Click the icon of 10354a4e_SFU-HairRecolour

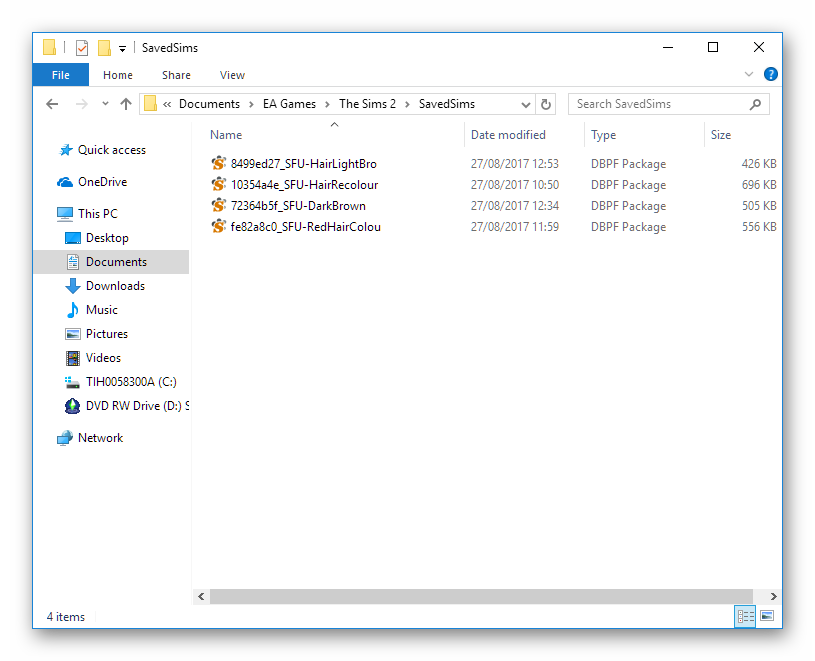[x=219, y=184]
